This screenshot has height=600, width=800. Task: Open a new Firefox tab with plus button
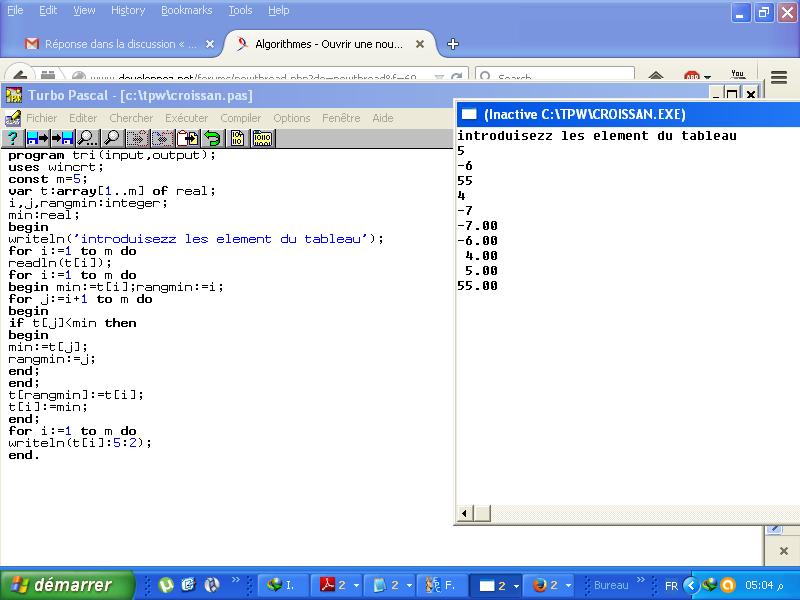pos(453,44)
